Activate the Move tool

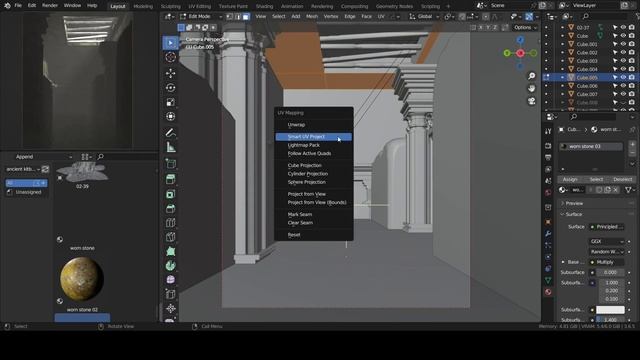tap(171, 73)
